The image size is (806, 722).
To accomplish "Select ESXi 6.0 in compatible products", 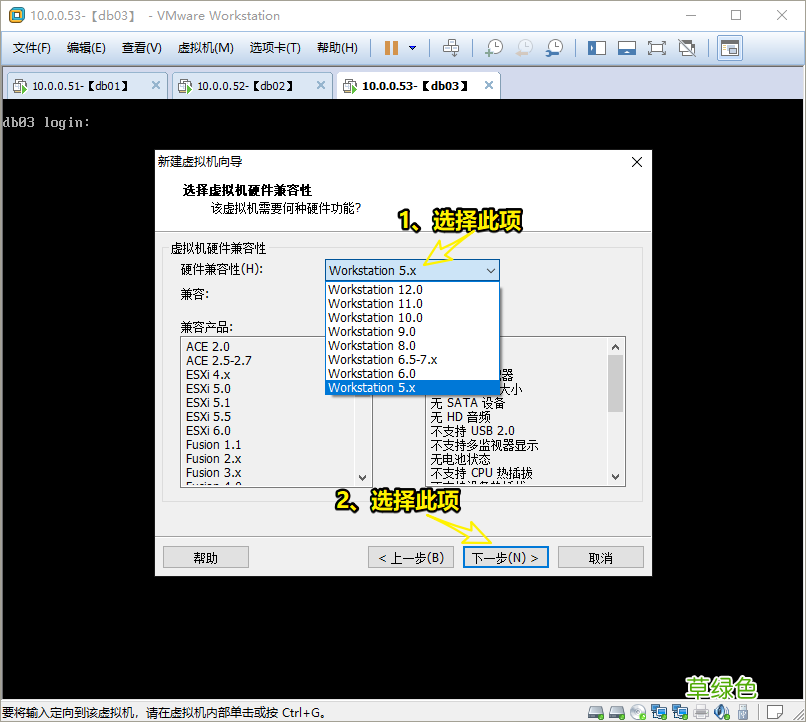I will [x=208, y=431].
